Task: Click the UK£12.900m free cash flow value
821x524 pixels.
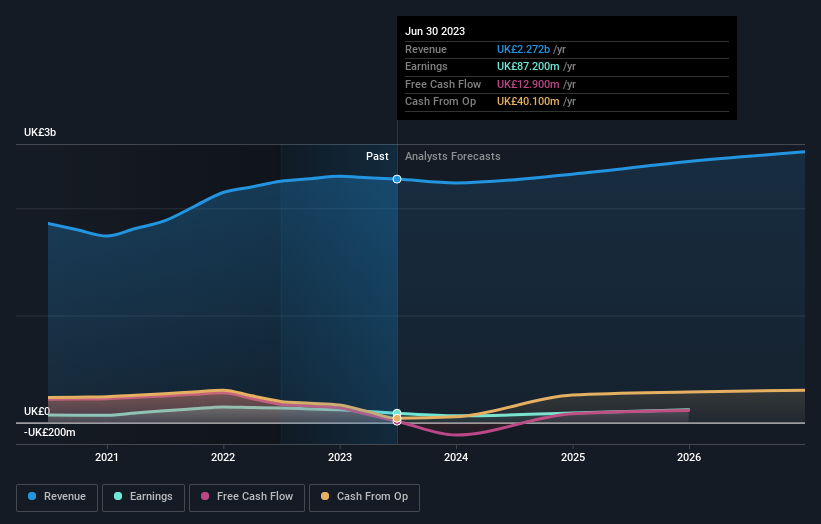Action: pyautogui.click(x=528, y=84)
